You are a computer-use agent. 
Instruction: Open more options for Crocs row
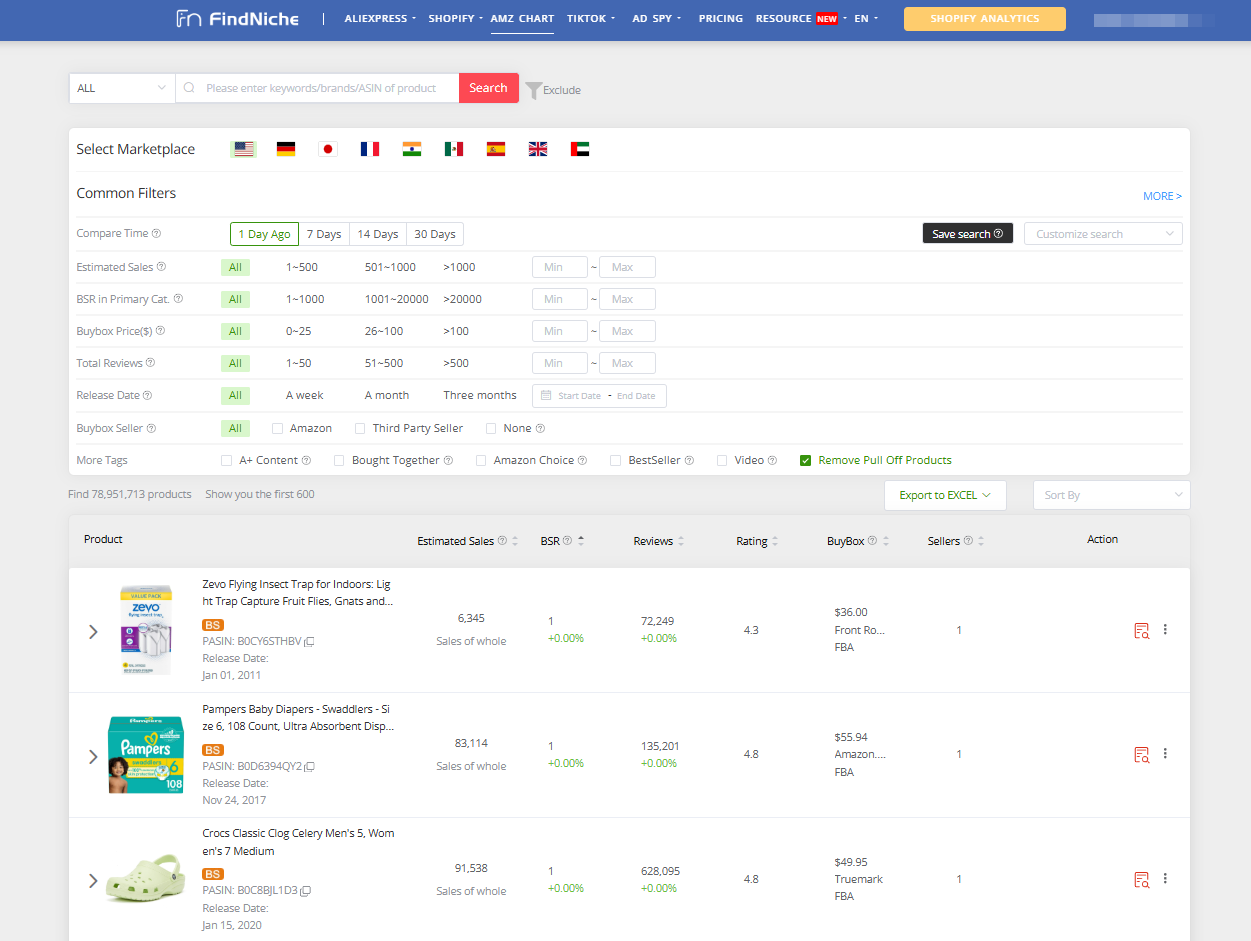pyautogui.click(x=1165, y=879)
